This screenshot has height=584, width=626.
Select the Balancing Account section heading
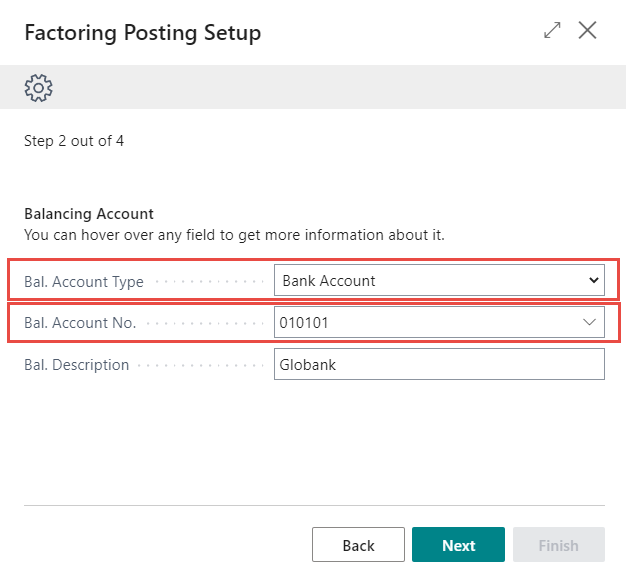click(89, 214)
